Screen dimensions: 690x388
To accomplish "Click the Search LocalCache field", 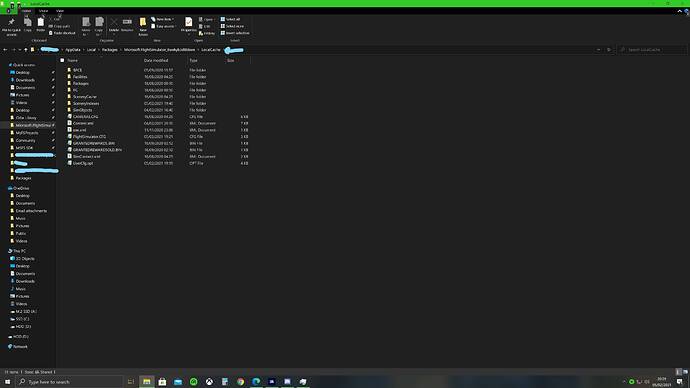I will (652, 50).
